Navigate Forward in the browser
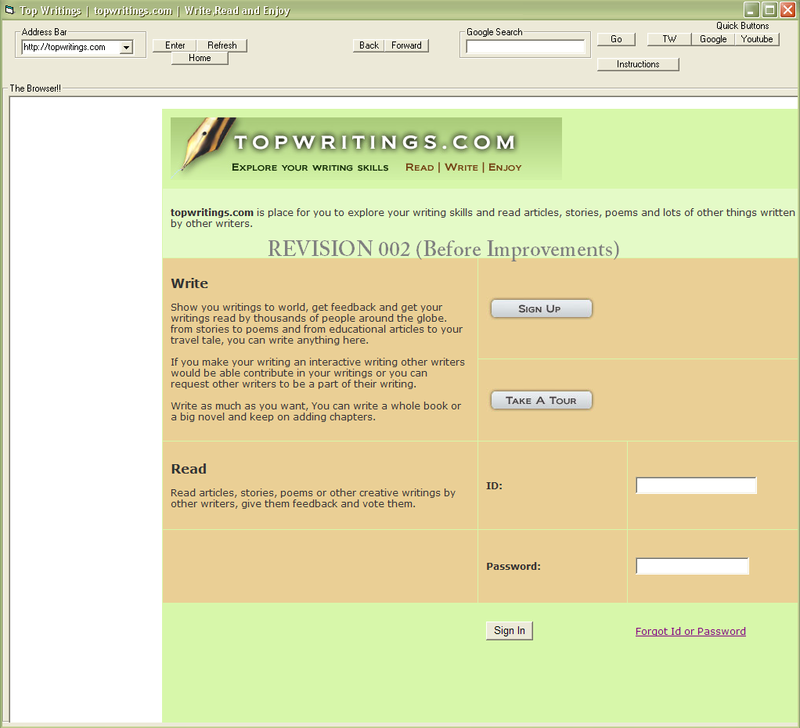This screenshot has height=728, width=800. coord(406,45)
